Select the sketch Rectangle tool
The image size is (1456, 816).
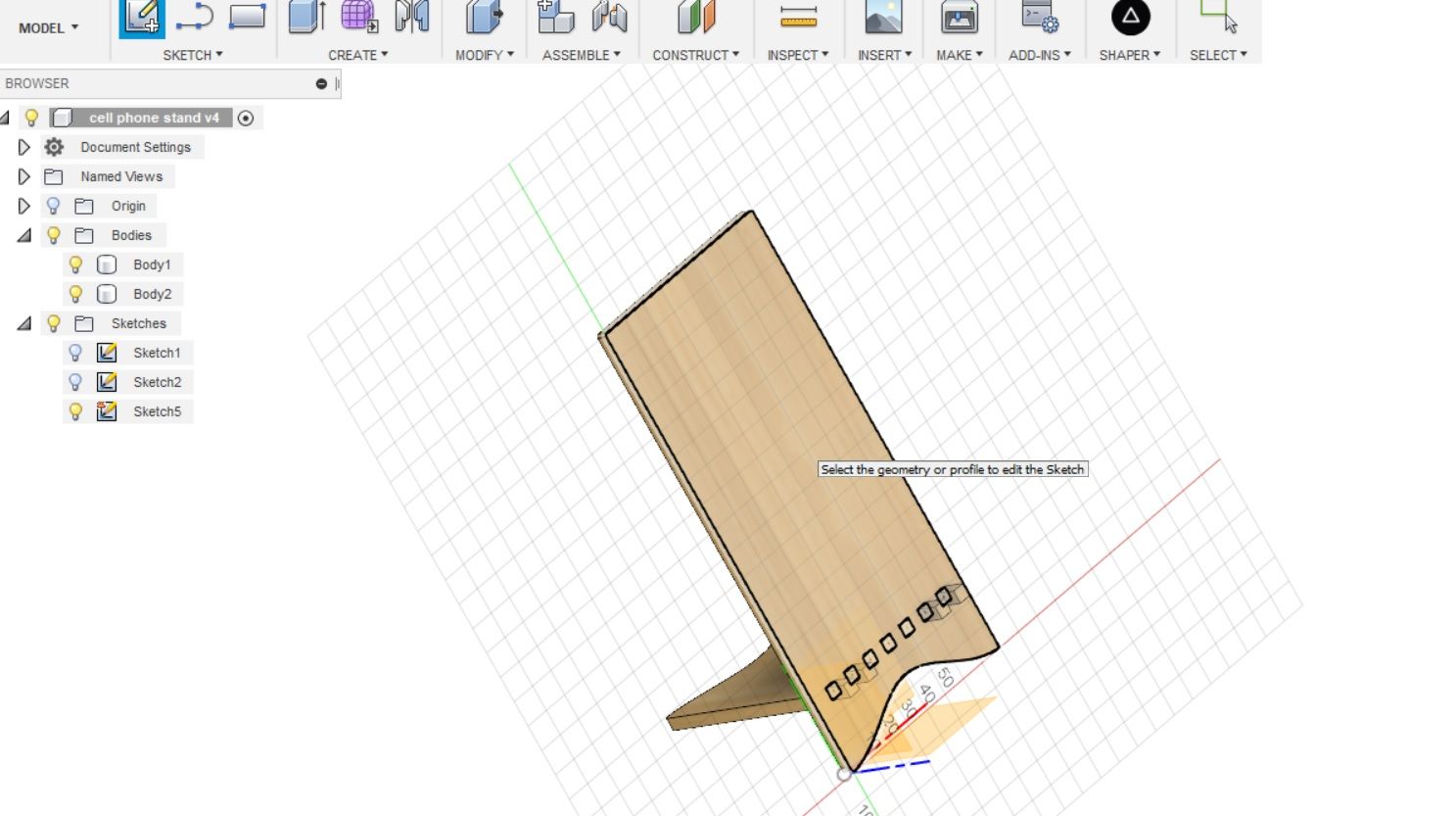(250, 15)
